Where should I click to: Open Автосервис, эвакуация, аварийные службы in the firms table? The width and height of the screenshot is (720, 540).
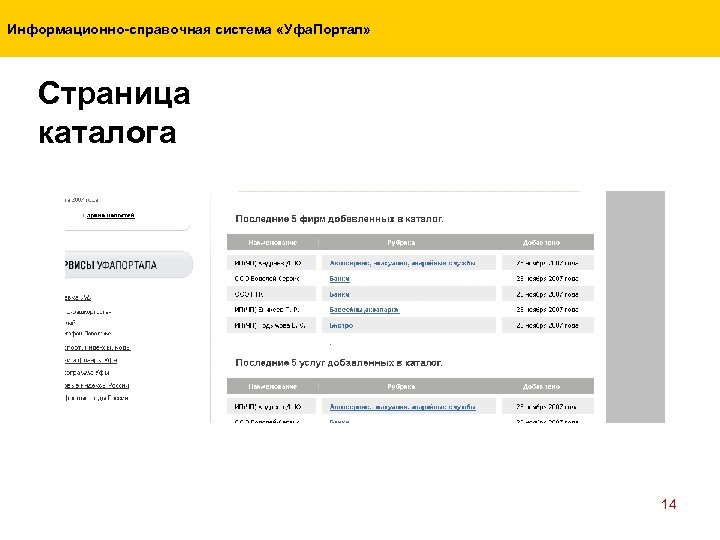402,263
